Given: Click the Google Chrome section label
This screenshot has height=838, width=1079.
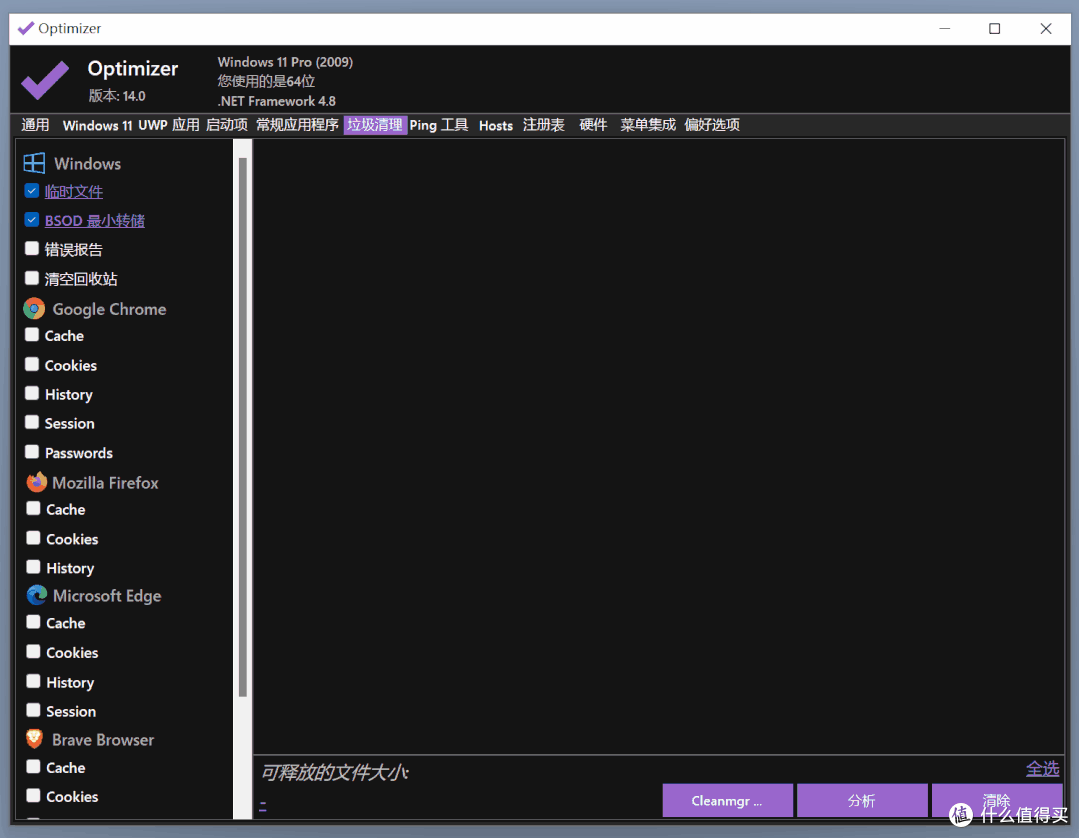Looking at the screenshot, I should (109, 309).
